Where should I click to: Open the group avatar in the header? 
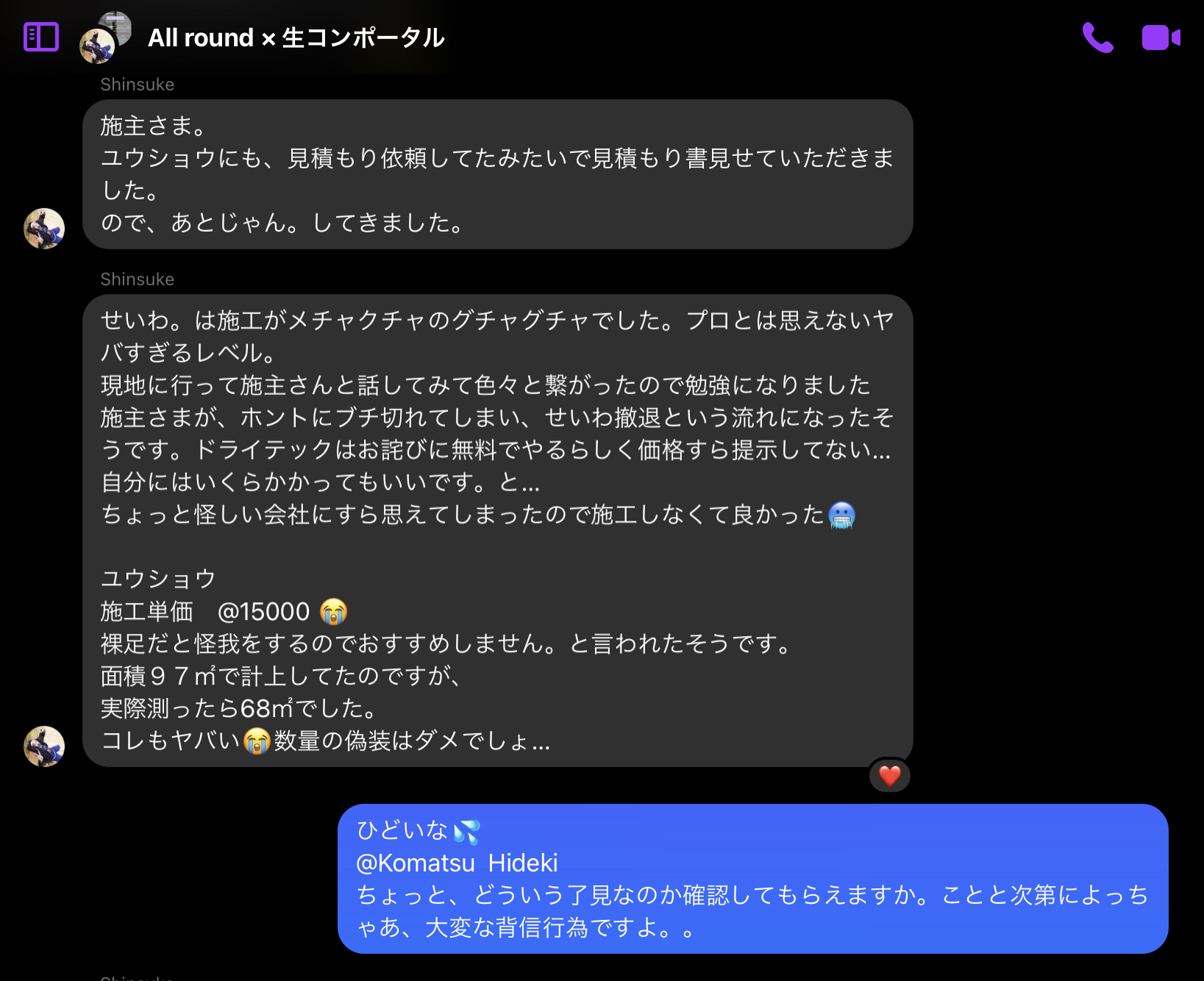[105, 38]
